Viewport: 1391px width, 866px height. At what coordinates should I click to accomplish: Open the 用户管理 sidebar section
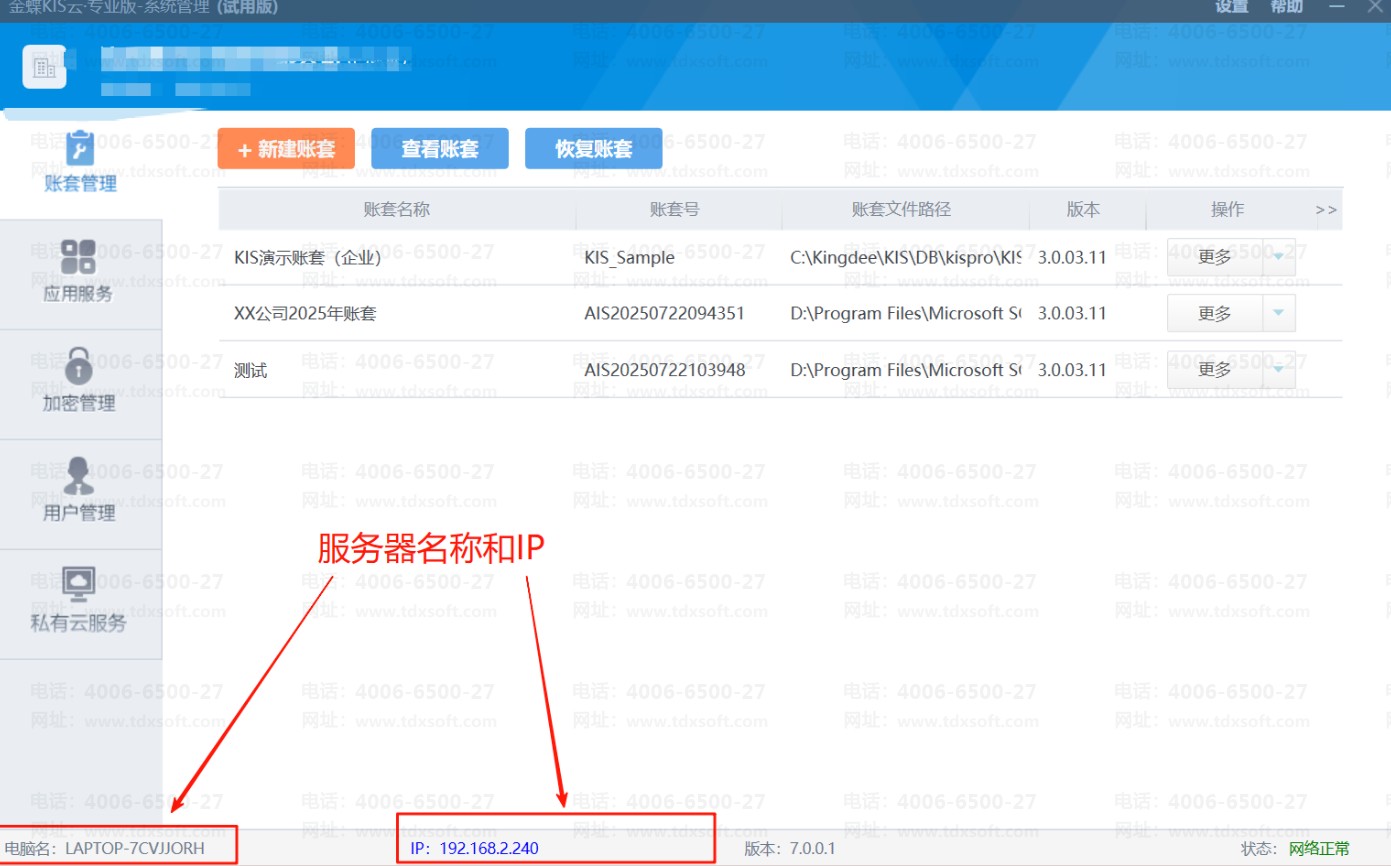[x=80, y=494]
